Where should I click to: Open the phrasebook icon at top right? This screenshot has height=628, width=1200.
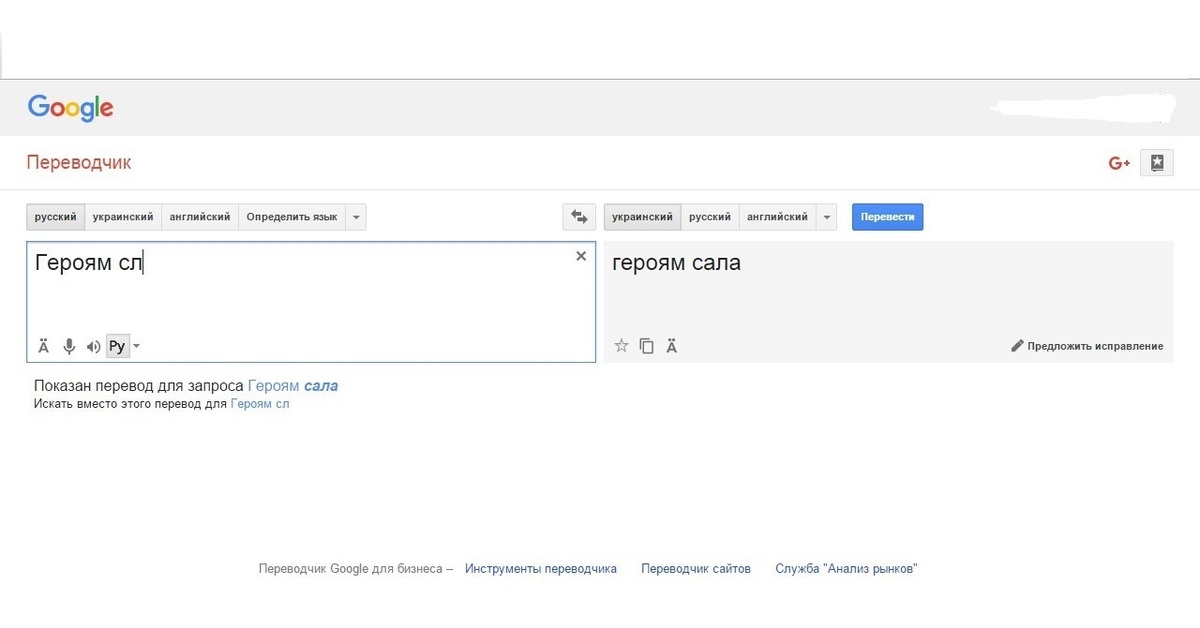point(1157,163)
